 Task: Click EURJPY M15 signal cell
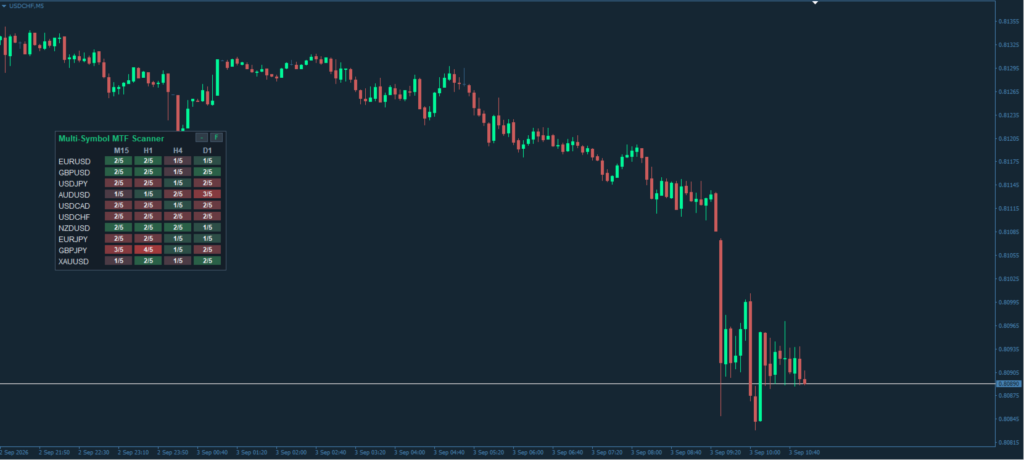point(118,238)
